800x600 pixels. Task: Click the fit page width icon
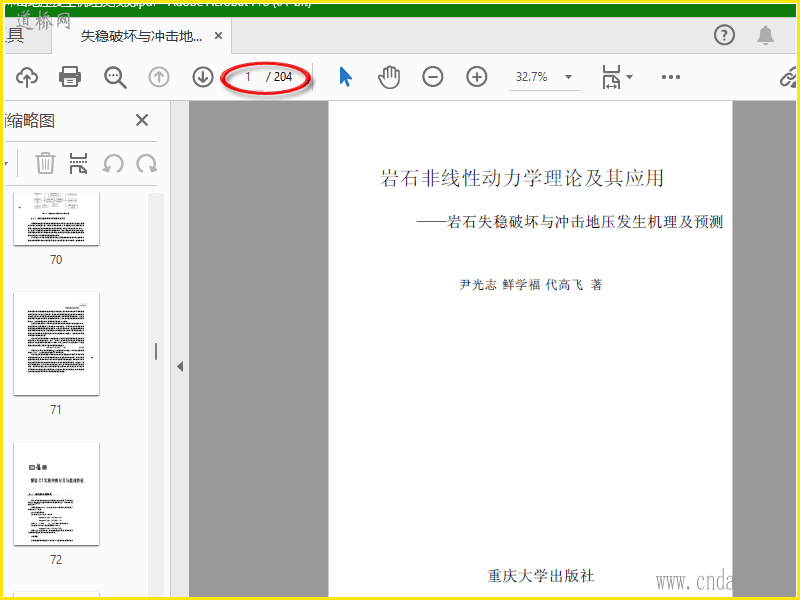click(611, 77)
